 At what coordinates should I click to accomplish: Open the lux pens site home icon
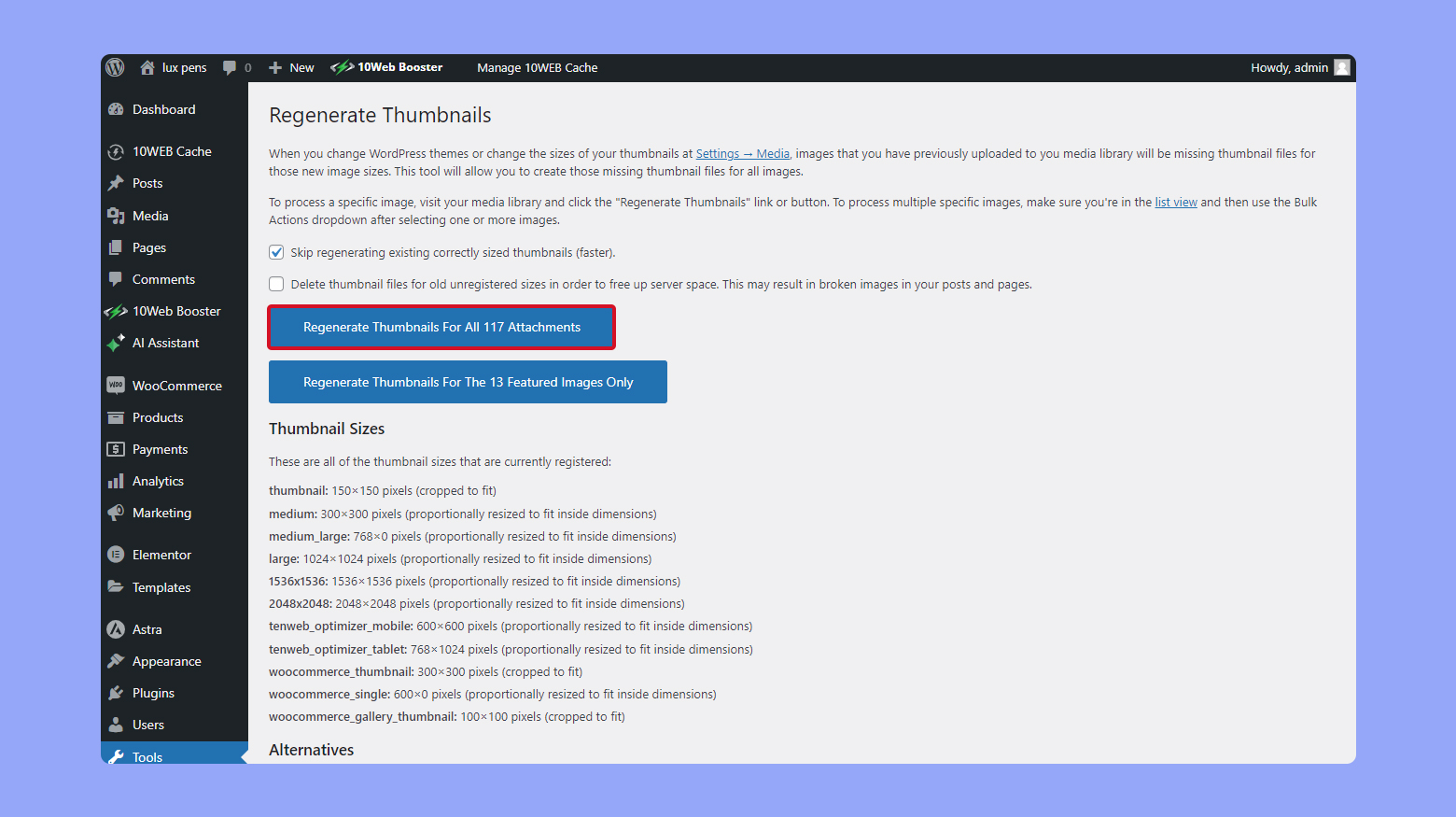[147, 67]
